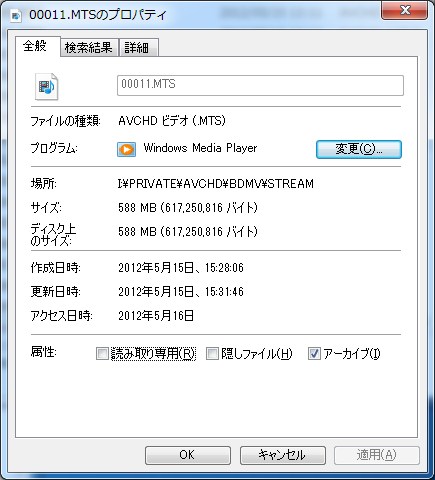This screenshot has height=480, width=435.
Task: Click the file type text AVCHD ビデオ (.MTS)
Action: (x=172, y=120)
